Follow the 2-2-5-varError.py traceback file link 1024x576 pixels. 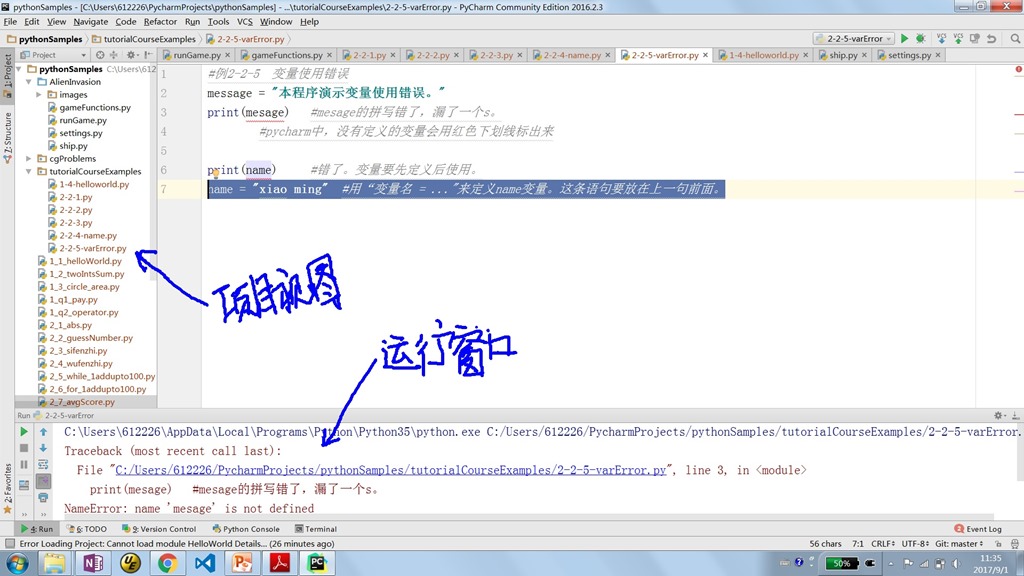point(391,470)
